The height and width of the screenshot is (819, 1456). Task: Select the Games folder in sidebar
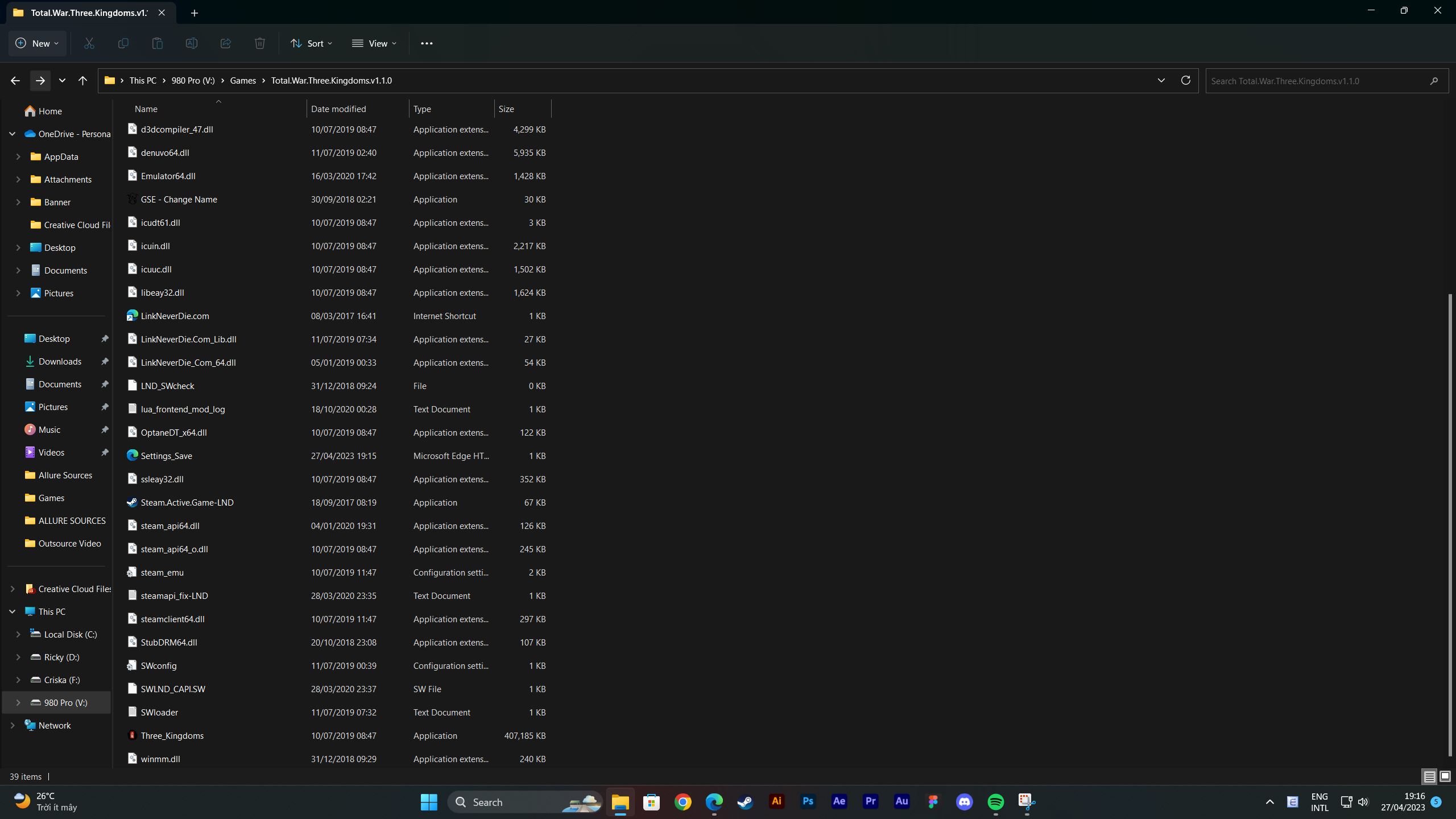[x=51, y=498]
